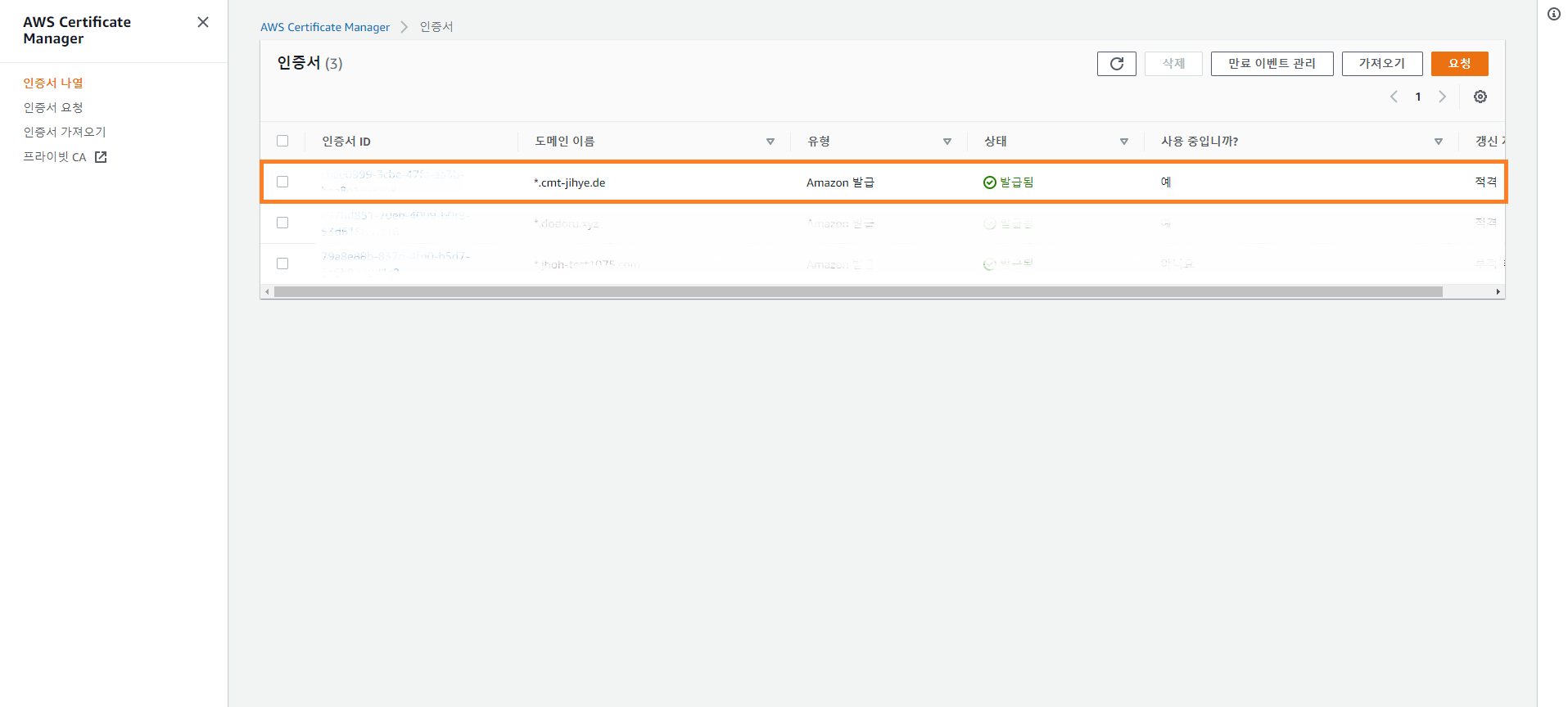Click 만료 이벤트 관리 button
The image size is (1568, 707).
click(1272, 64)
